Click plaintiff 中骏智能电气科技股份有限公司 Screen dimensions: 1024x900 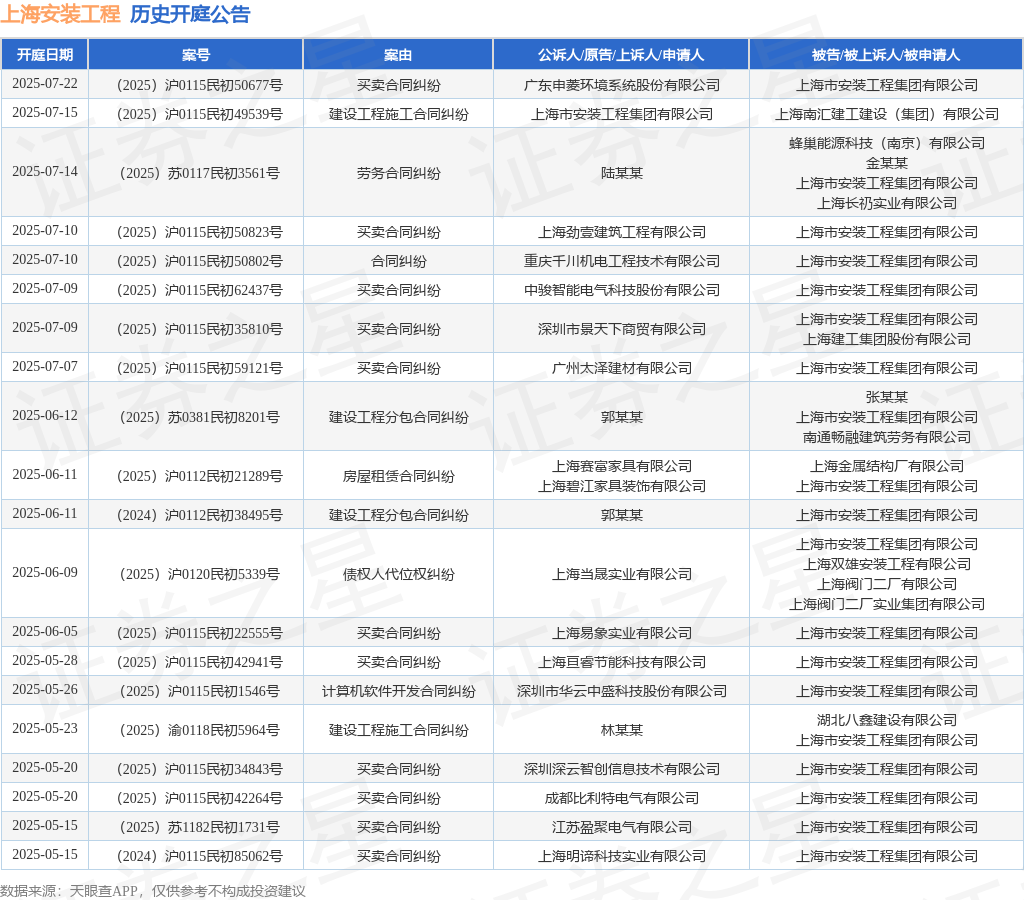622,290
